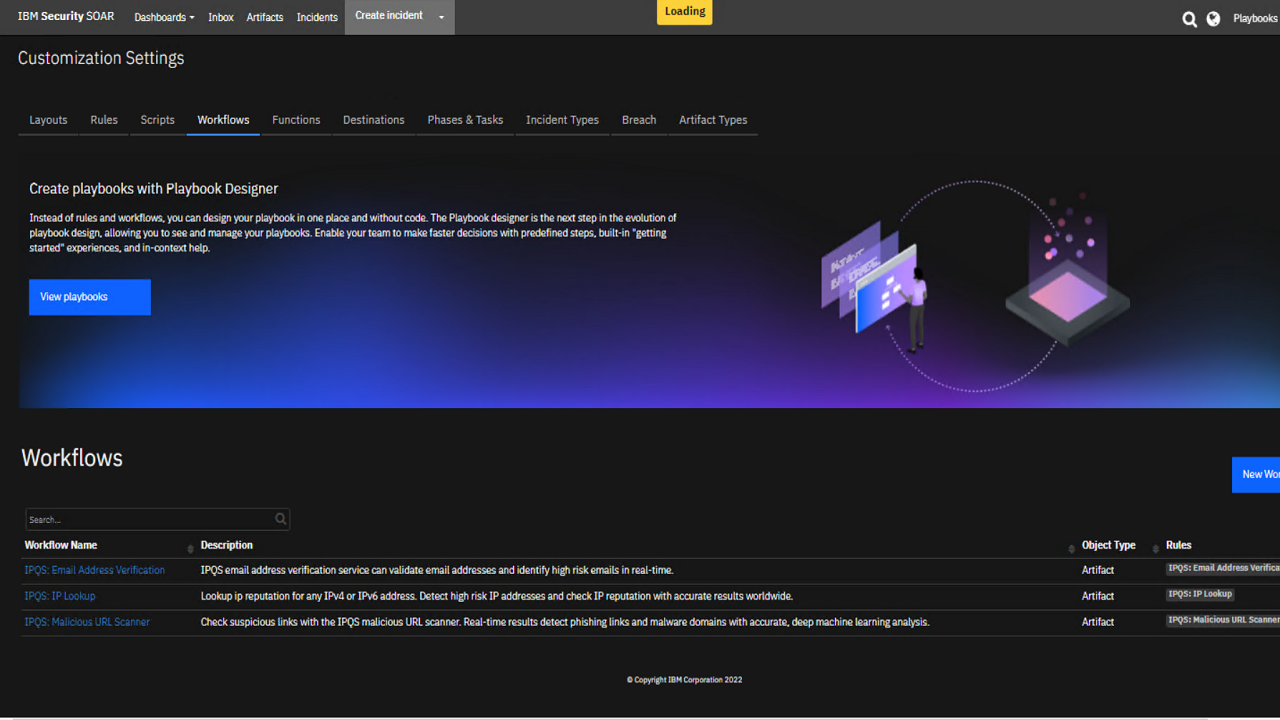The height and width of the screenshot is (720, 1280).
Task: Sort workflows by the Rules column
Action: coord(1178,545)
